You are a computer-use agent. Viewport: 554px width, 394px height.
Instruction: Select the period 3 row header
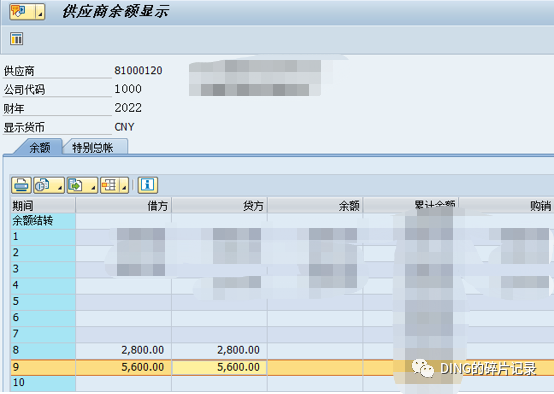[x=43, y=269]
